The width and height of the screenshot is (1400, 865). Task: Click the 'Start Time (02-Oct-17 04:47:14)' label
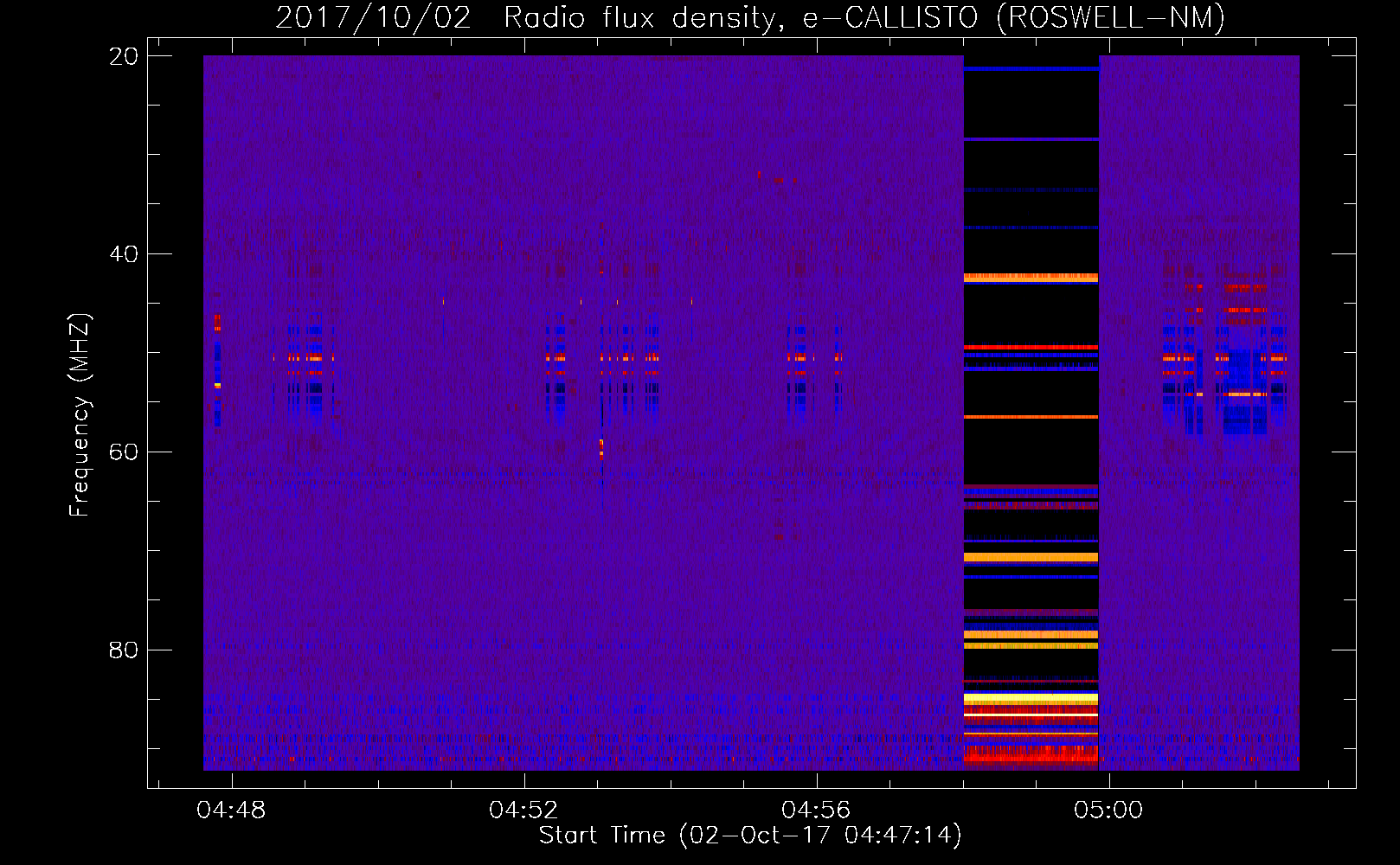pos(750,836)
